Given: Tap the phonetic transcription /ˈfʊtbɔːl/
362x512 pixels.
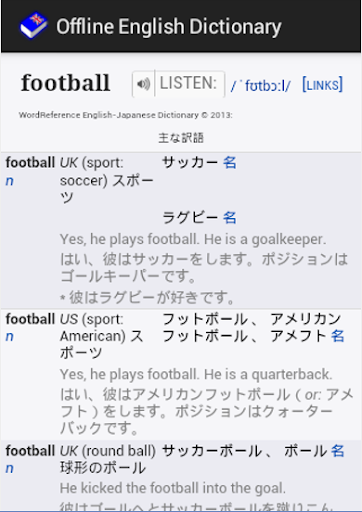Looking at the screenshot, I should click(261, 85).
